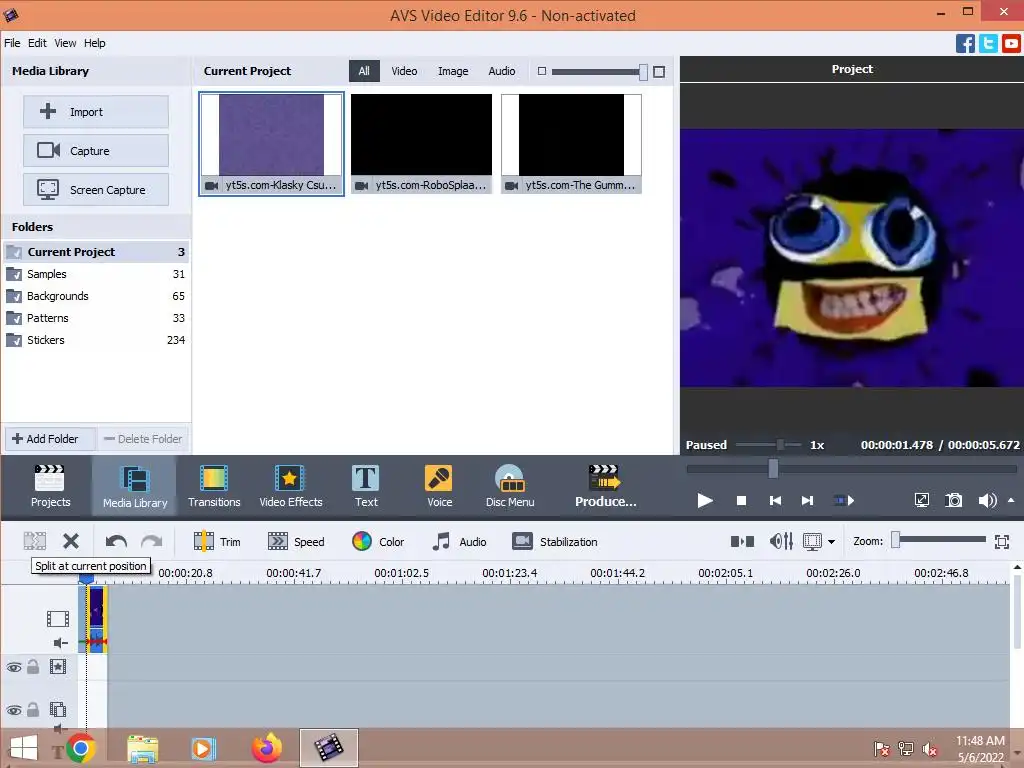Select the Patterns folder
This screenshot has height=768, width=1024.
coord(95,318)
